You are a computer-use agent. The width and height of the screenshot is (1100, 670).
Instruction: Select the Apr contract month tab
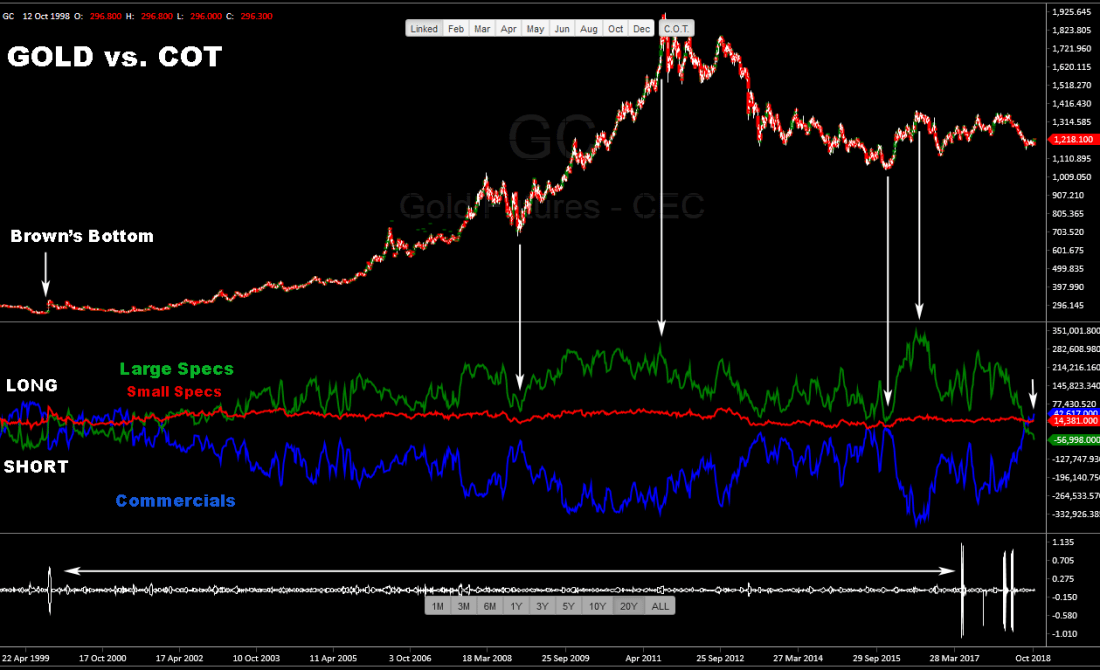tap(509, 29)
